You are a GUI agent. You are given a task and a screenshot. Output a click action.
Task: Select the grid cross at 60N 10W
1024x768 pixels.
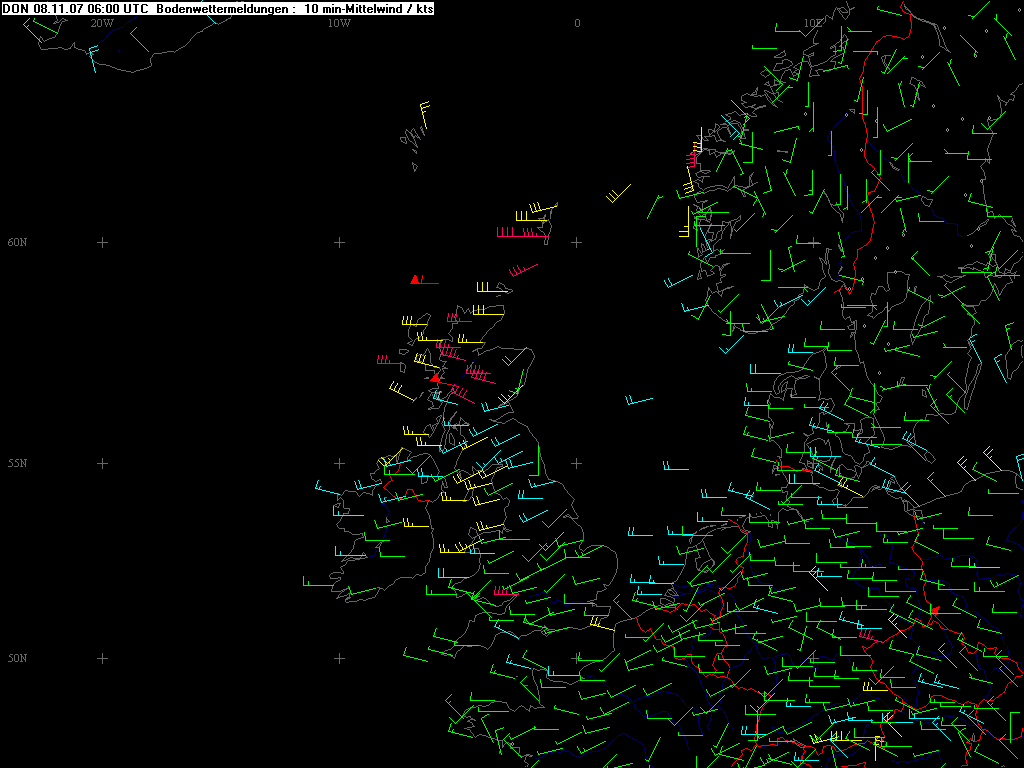click(339, 243)
